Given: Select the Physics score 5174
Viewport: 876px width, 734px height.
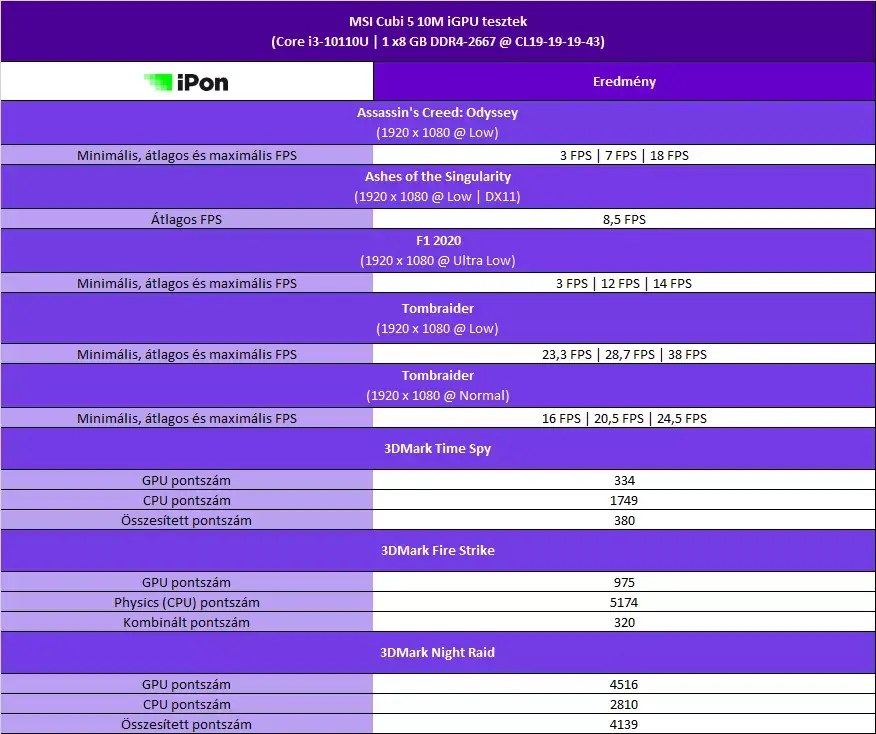Looking at the screenshot, I should tap(624, 603).
